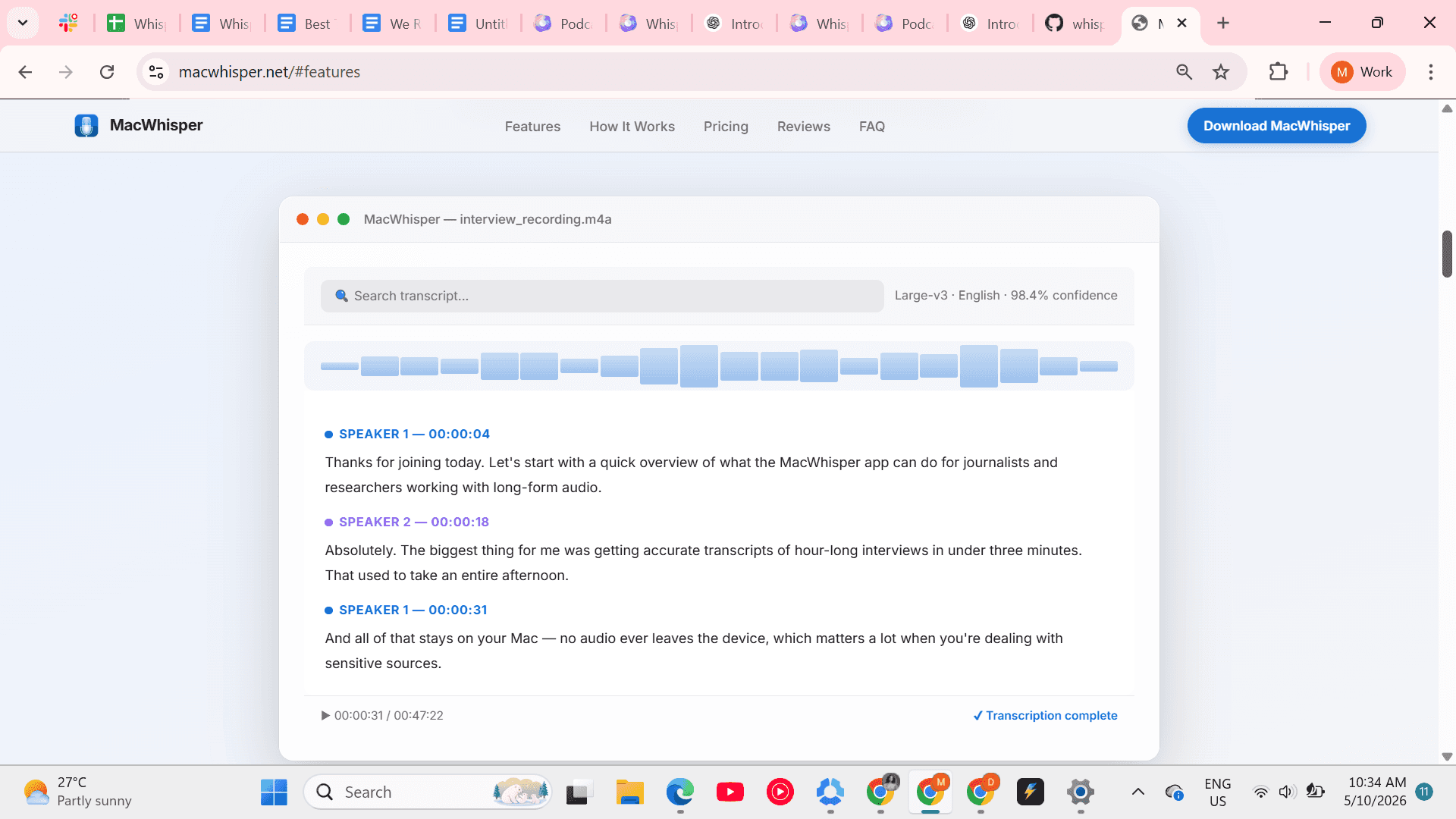The width and height of the screenshot is (1456, 819).
Task: Reload the macwhisper.net page
Action: pyautogui.click(x=107, y=72)
